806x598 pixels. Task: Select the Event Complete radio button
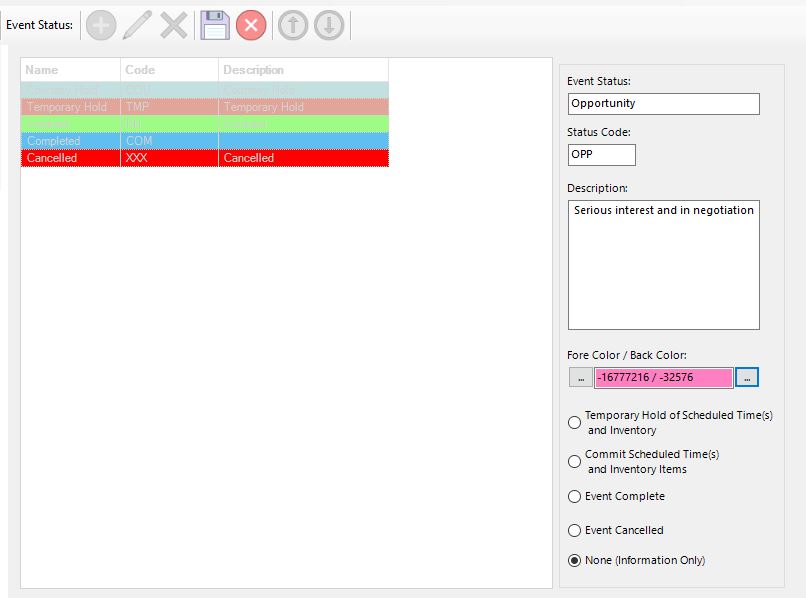pos(575,497)
